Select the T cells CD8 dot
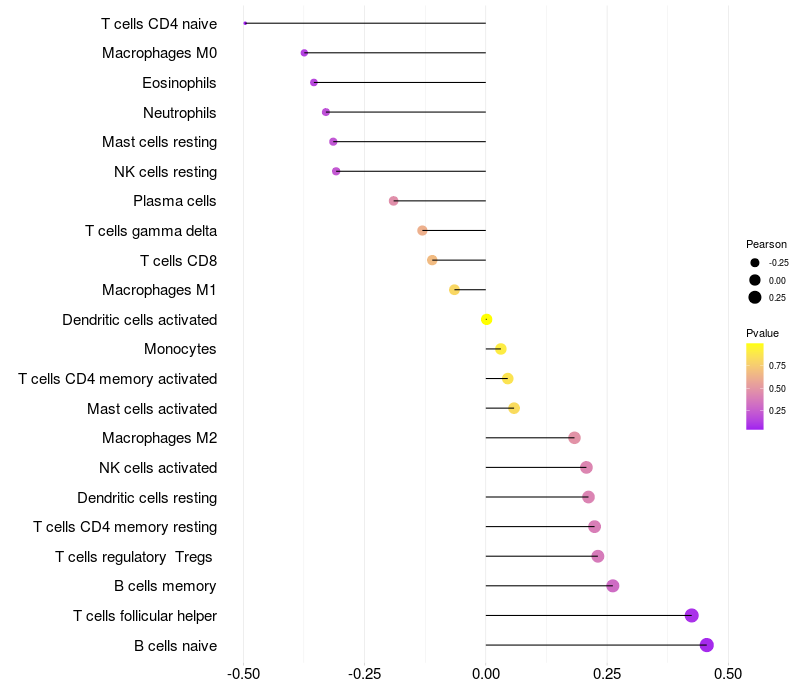This screenshot has width=800, height=700. point(432,260)
